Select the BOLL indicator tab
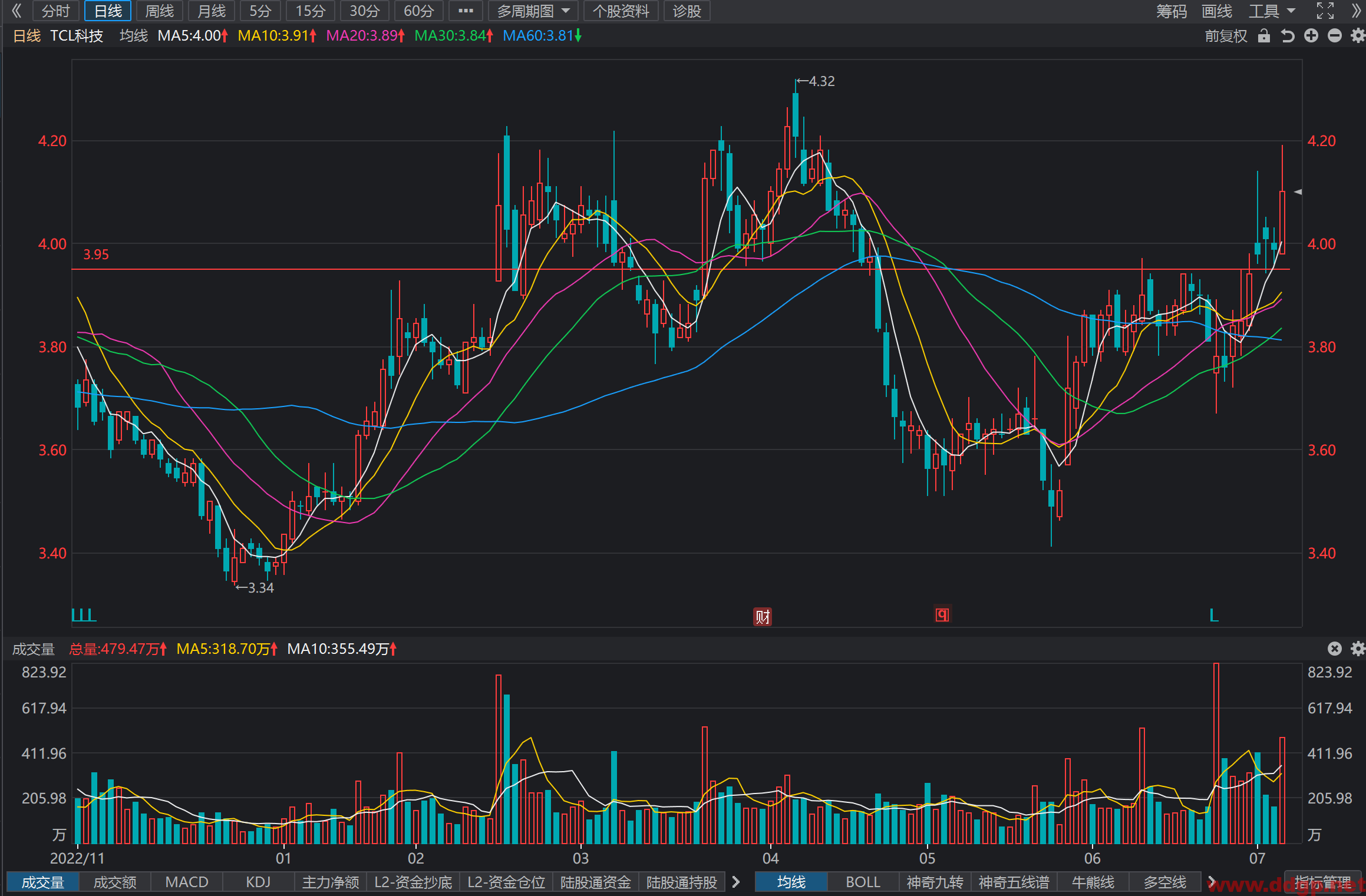 pos(863,882)
